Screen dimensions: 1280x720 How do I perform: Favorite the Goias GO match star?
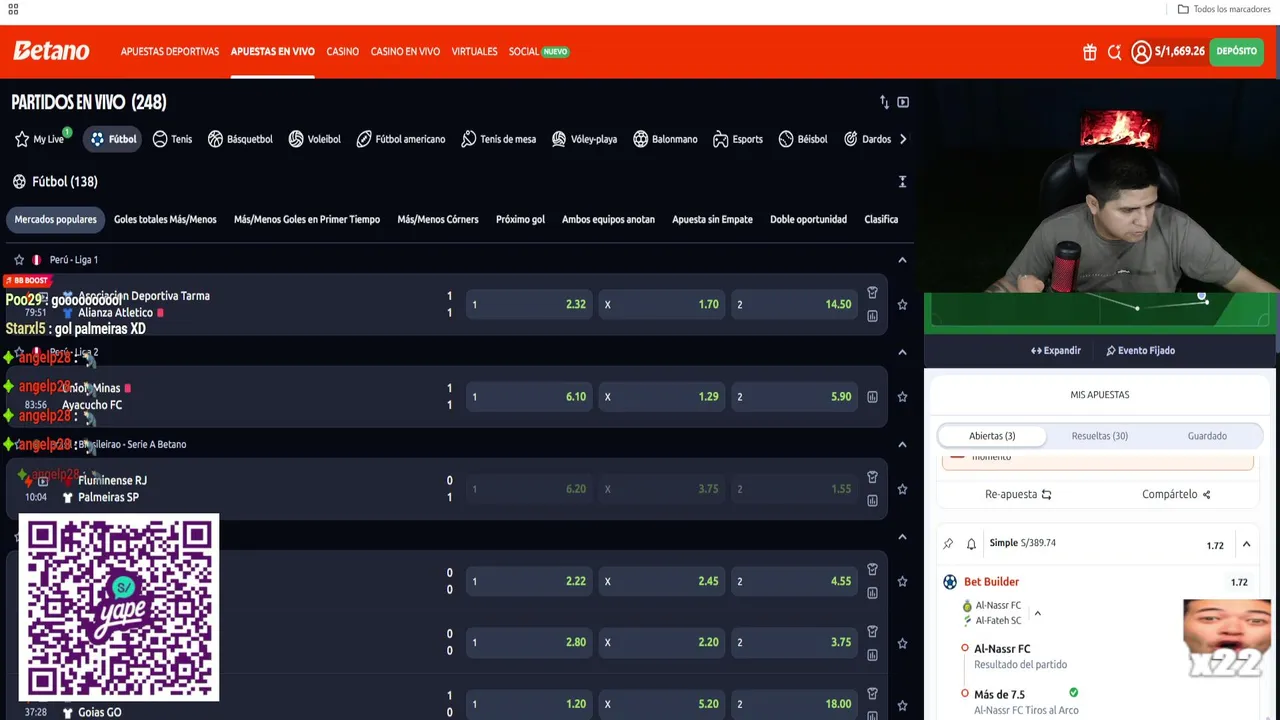pyautogui.click(x=902, y=704)
